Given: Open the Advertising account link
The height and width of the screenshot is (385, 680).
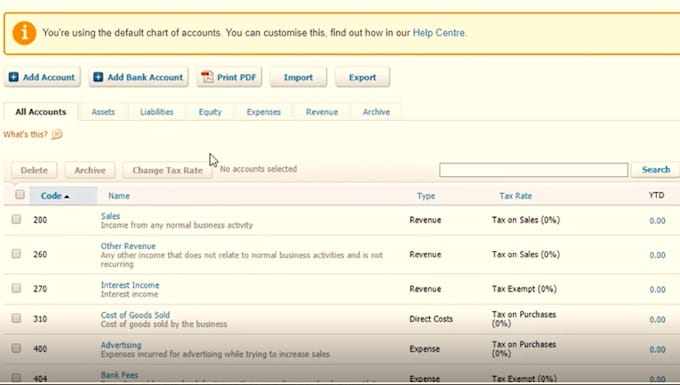Looking at the screenshot, I should point(121,345).
